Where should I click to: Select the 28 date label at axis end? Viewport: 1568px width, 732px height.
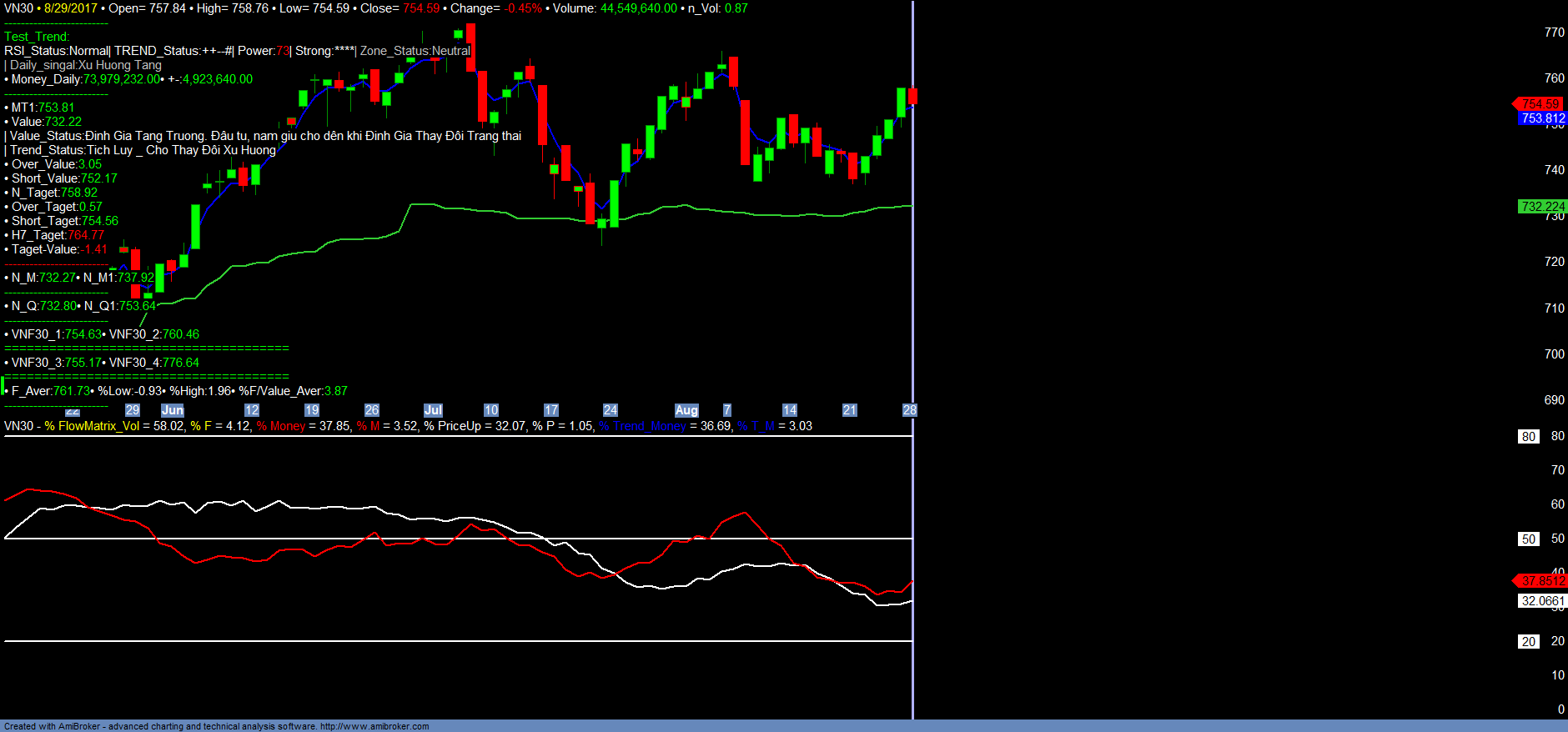(909, 410)
